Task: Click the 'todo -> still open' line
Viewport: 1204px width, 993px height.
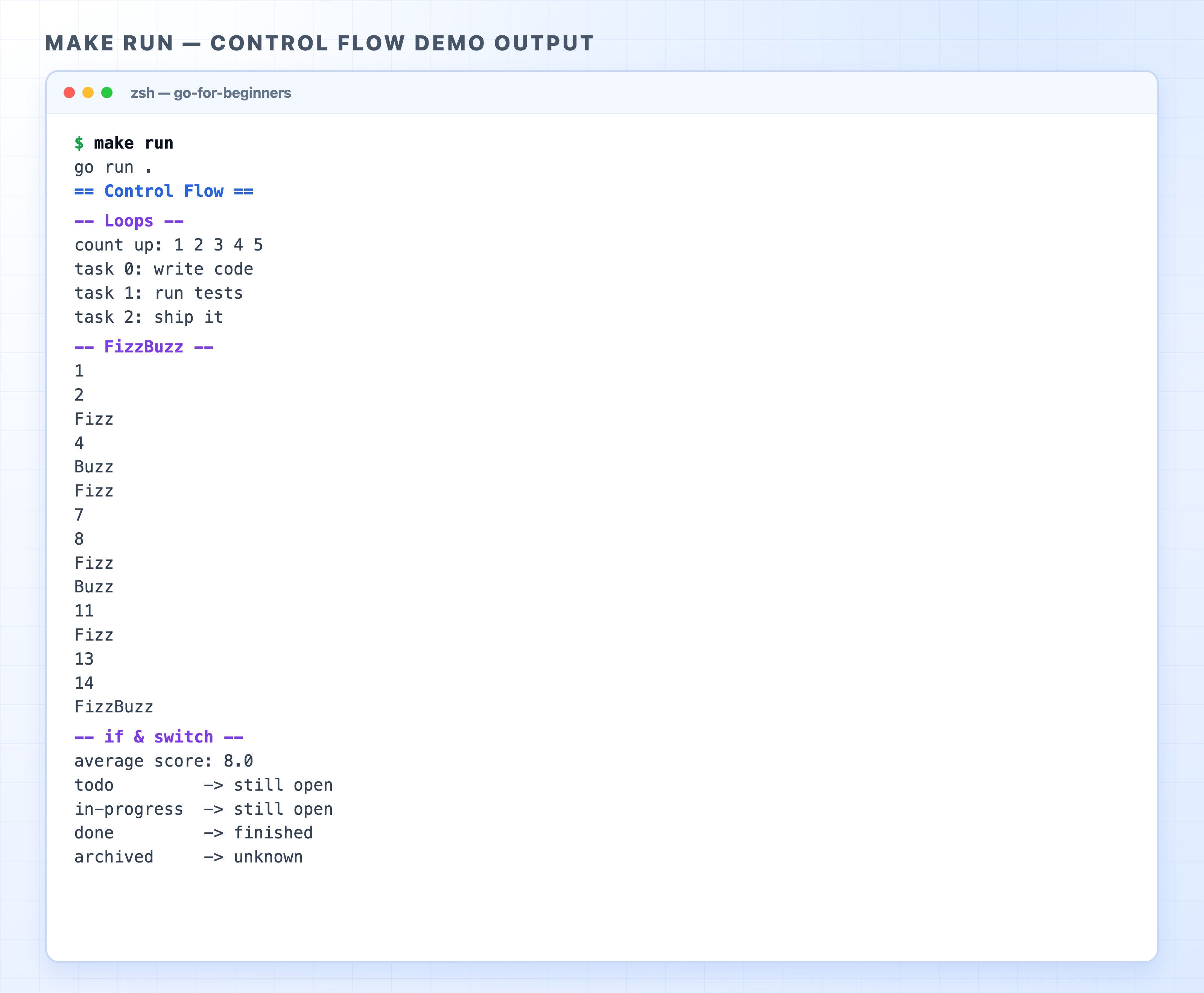Action: pyautogui.click(x=204, y=785)
